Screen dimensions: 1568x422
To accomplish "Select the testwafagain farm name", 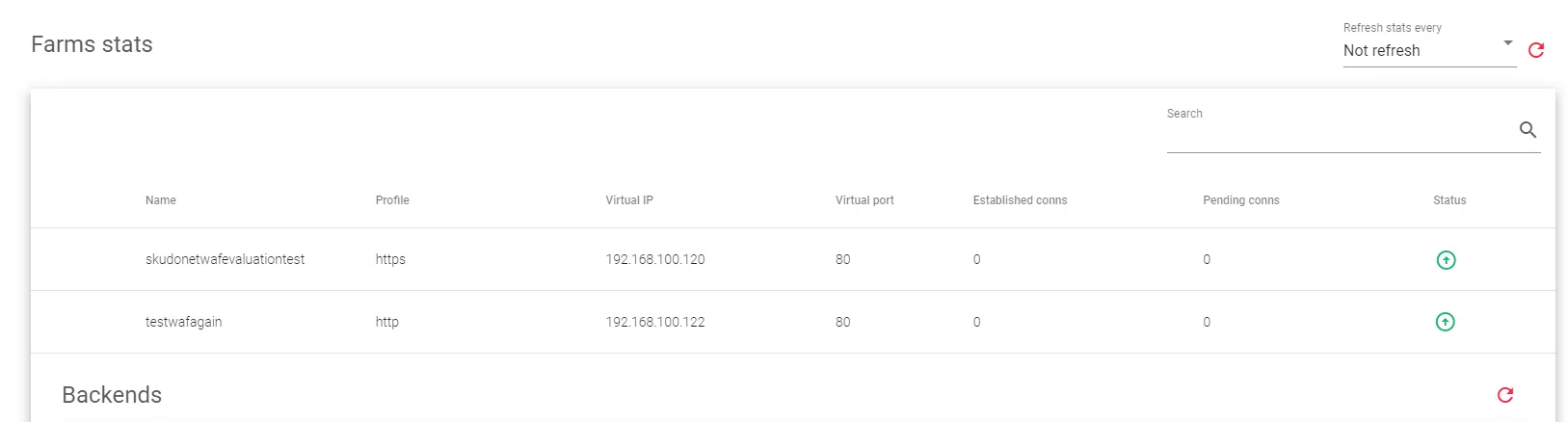I will [183, 322].
